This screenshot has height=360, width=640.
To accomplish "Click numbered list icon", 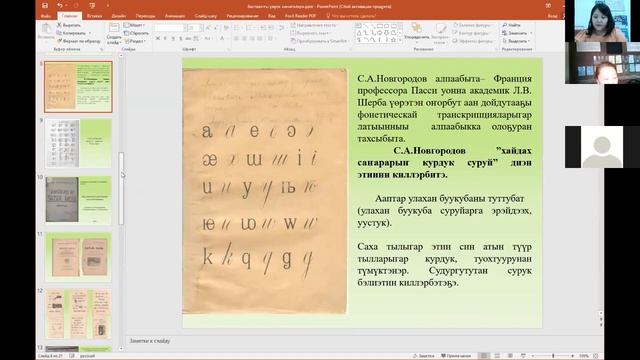I will click(249, 28).
